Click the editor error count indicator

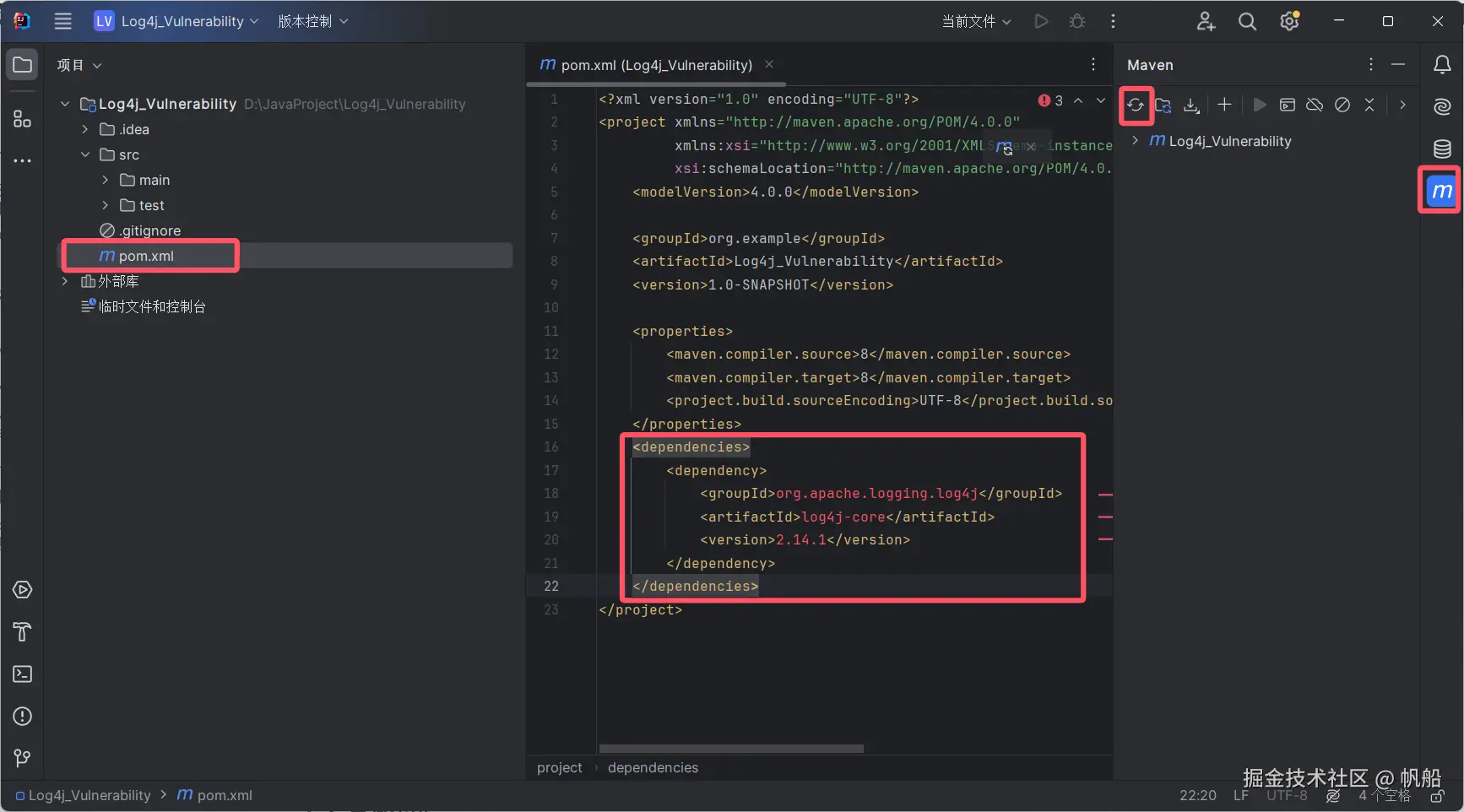click(1051, 100)
